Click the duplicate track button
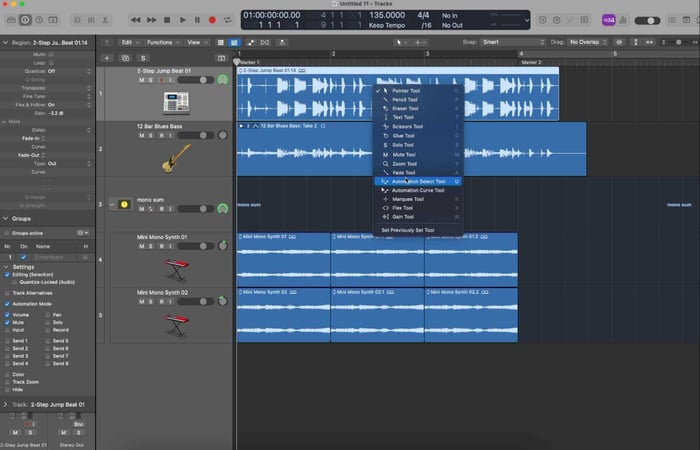 pos(125,58)
